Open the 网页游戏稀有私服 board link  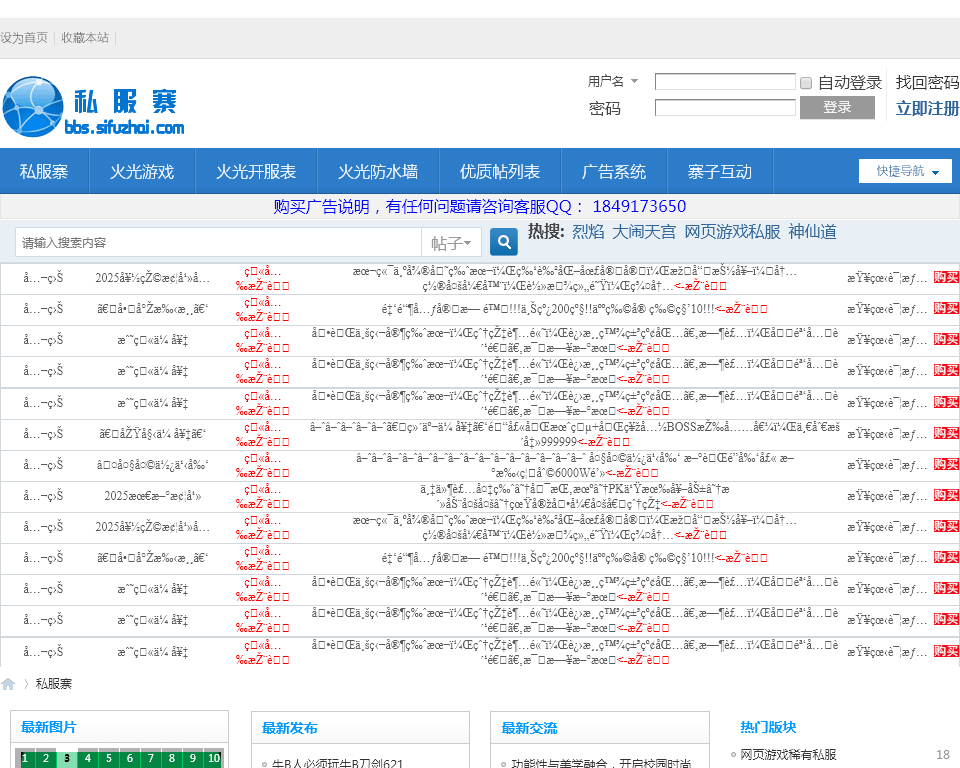click(x=788, y=755)
